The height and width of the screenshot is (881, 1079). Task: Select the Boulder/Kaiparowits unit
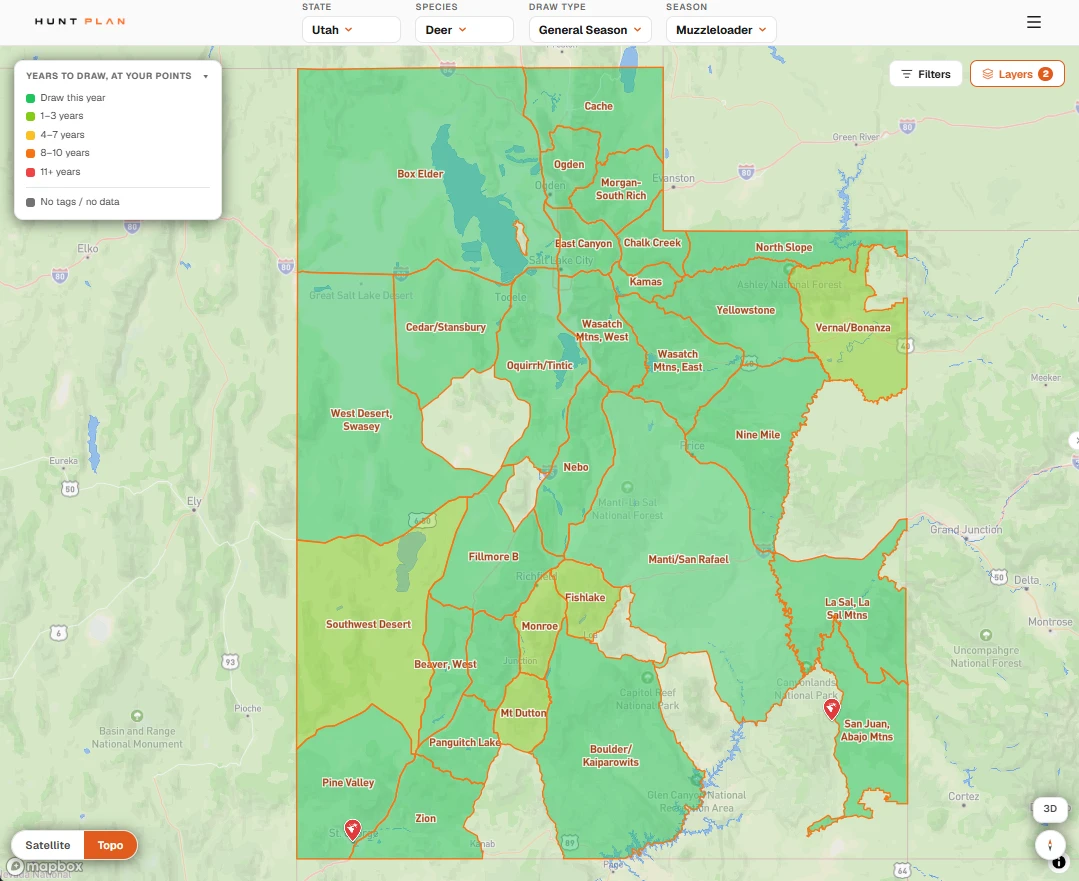610,756
